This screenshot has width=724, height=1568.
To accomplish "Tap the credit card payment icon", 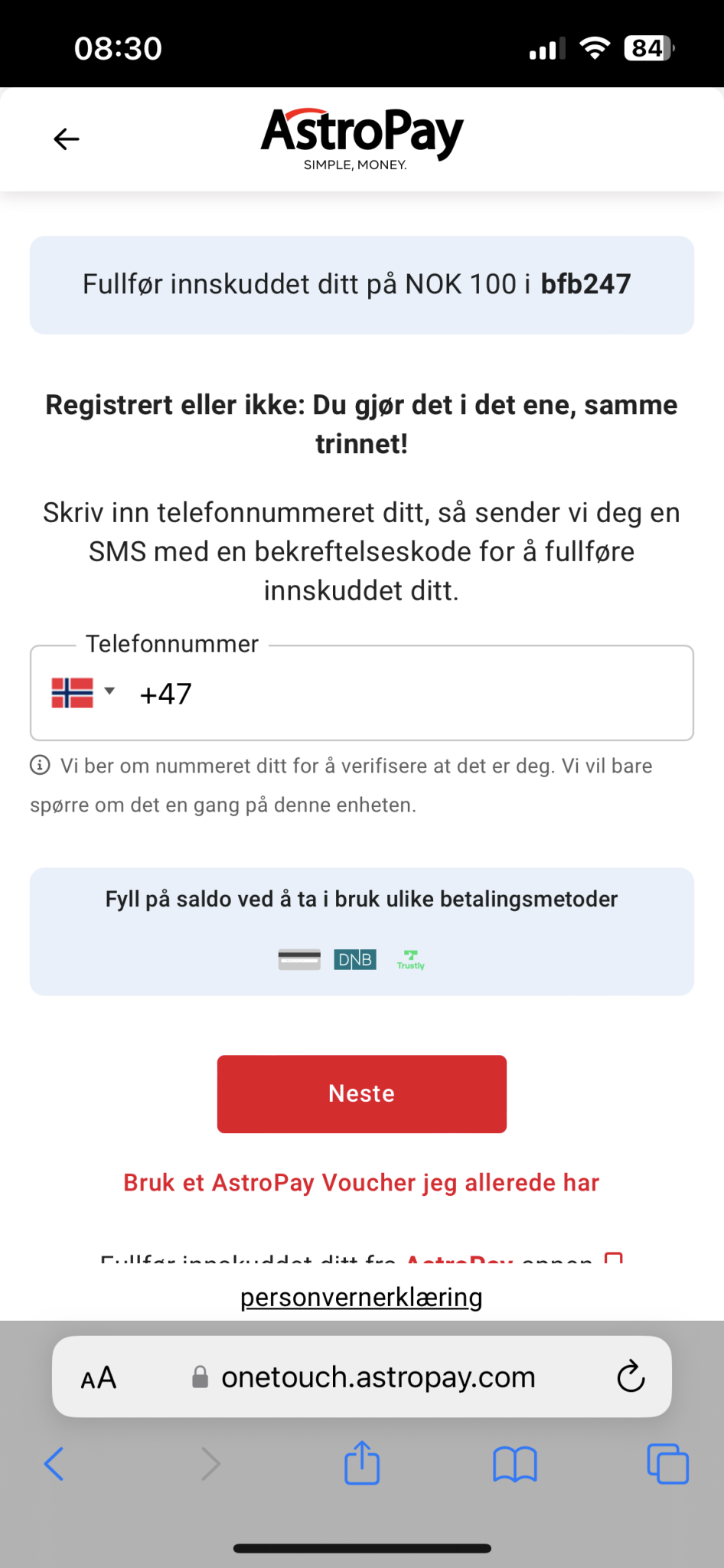I will tap(299, 959).
